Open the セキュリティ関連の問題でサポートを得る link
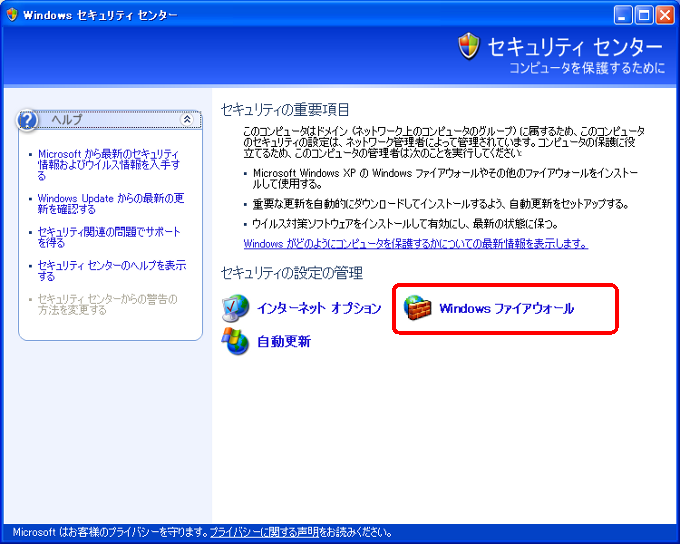The width and height of the screenshot is (681, 545). [x=108, y=236]
